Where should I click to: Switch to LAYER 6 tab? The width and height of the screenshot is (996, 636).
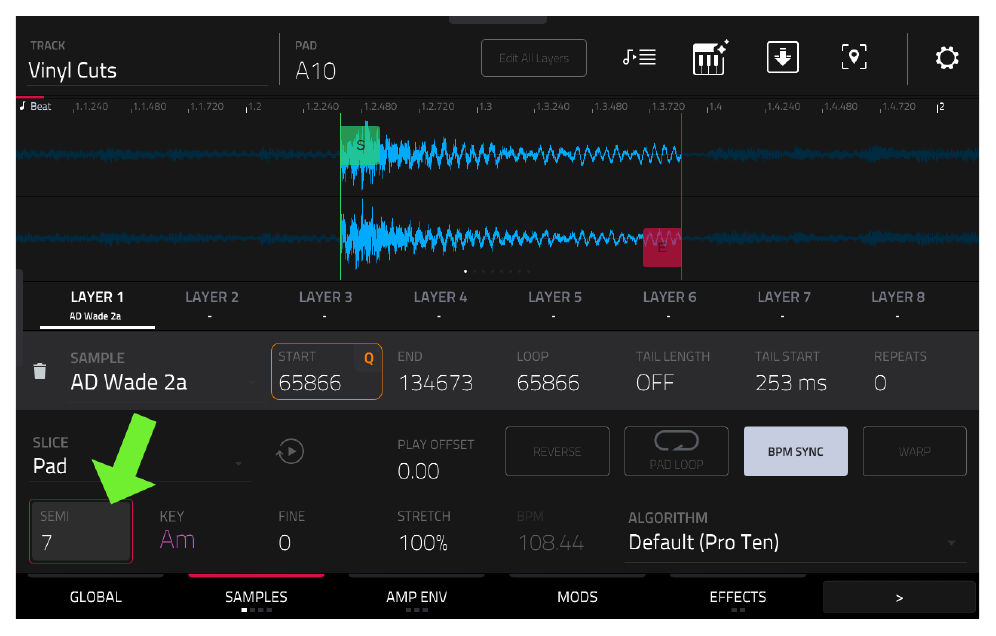[x=669, y=305]
